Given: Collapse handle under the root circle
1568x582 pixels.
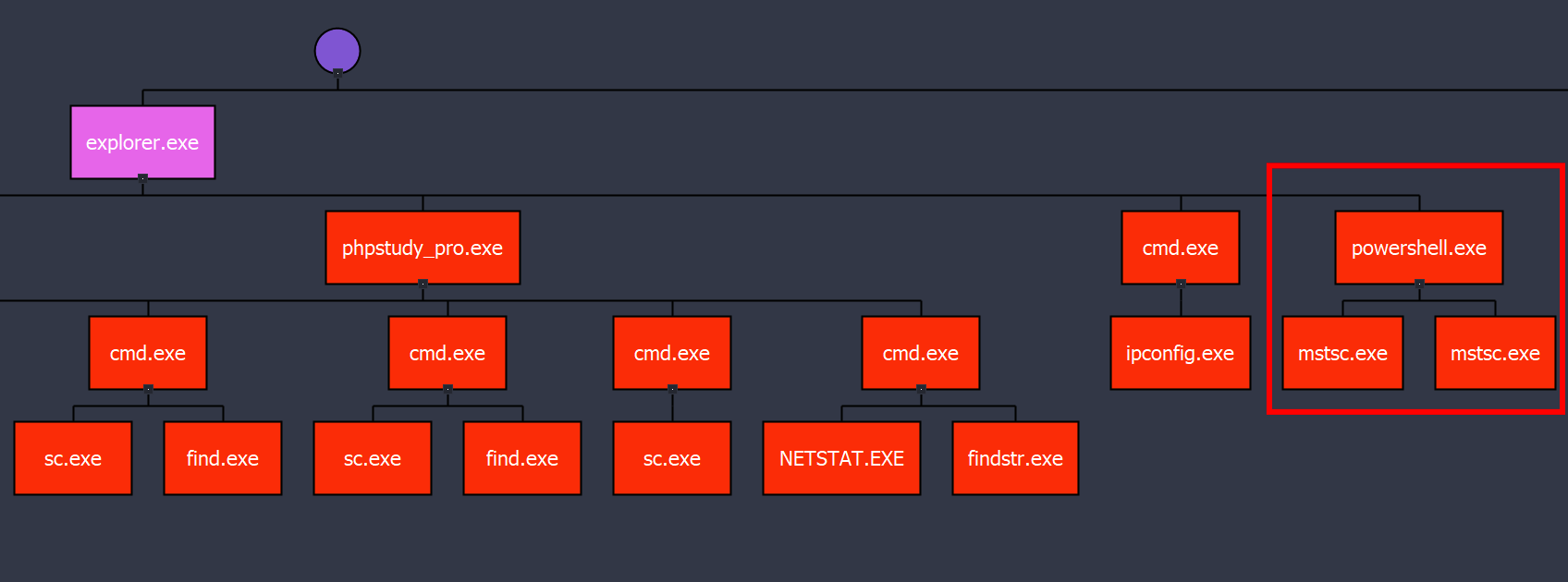Looking at the screenshot, I should point(337,72).
